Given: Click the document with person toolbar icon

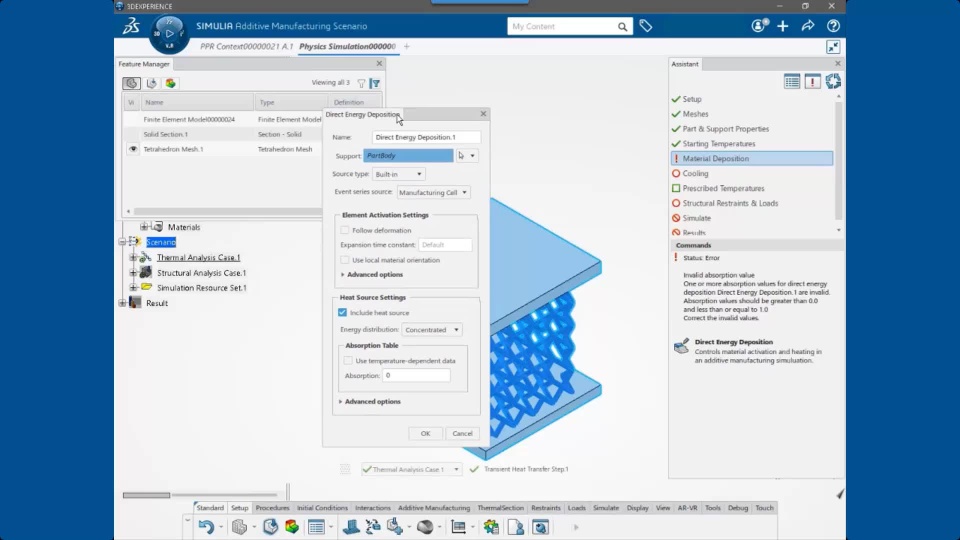Looking at the screenshot, I should point(516,527).
